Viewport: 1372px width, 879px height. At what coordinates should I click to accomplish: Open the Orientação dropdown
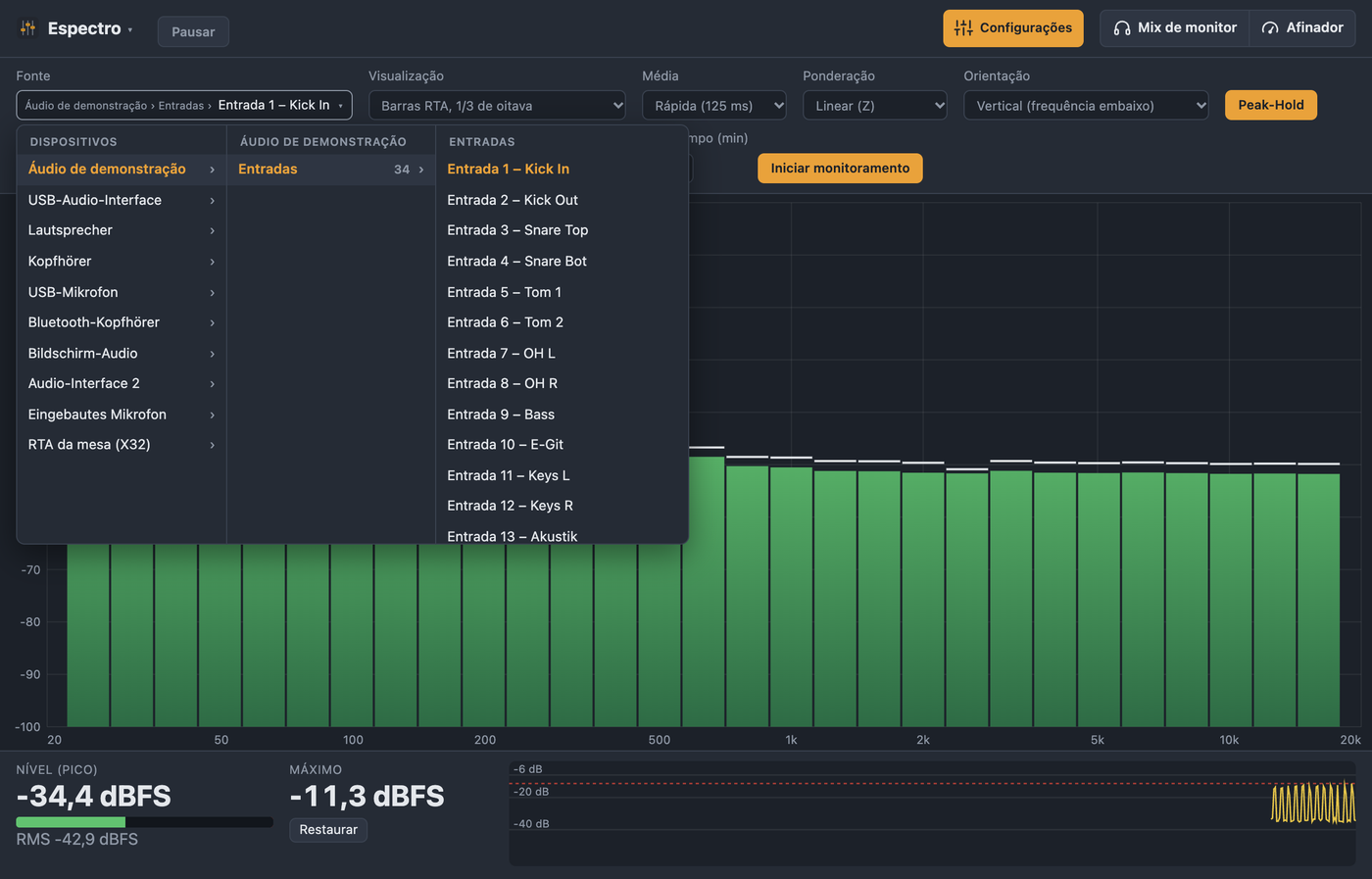pyautogui.click(x=1086, y=106)
